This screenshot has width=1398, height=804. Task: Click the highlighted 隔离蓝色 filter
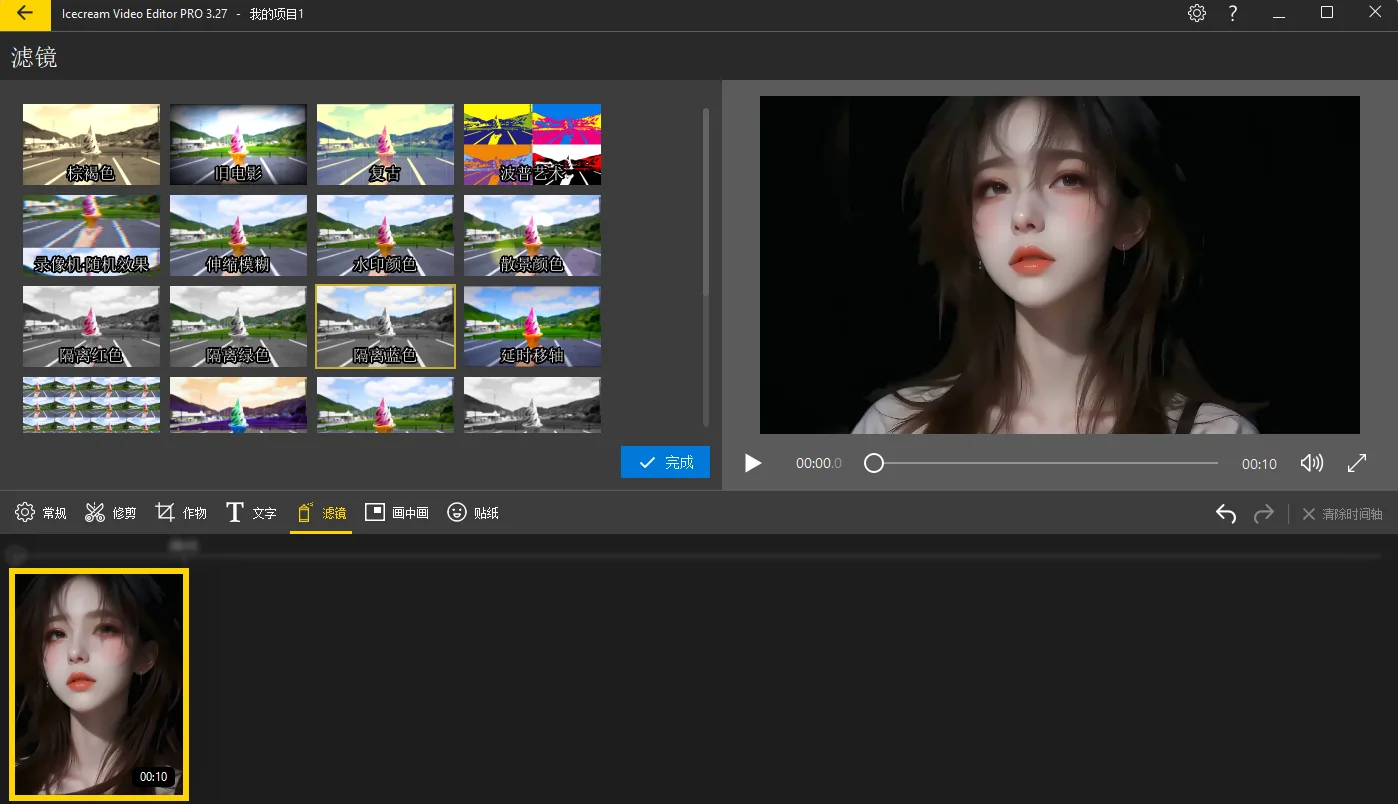point(385,327)
